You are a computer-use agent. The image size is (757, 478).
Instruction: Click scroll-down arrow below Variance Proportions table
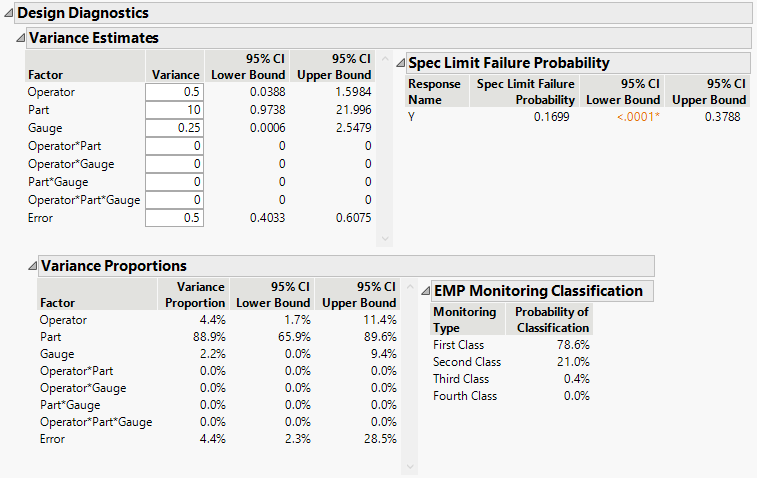click(x=410, y=467)
